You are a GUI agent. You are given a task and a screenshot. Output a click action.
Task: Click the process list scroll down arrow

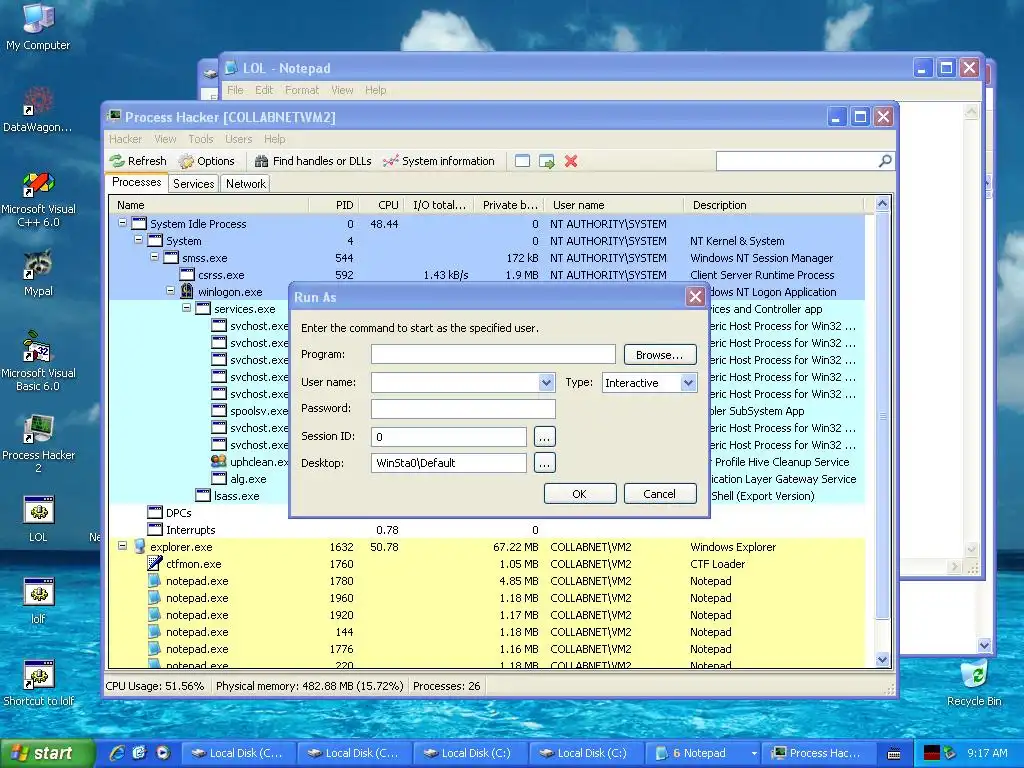coord(882,660)
